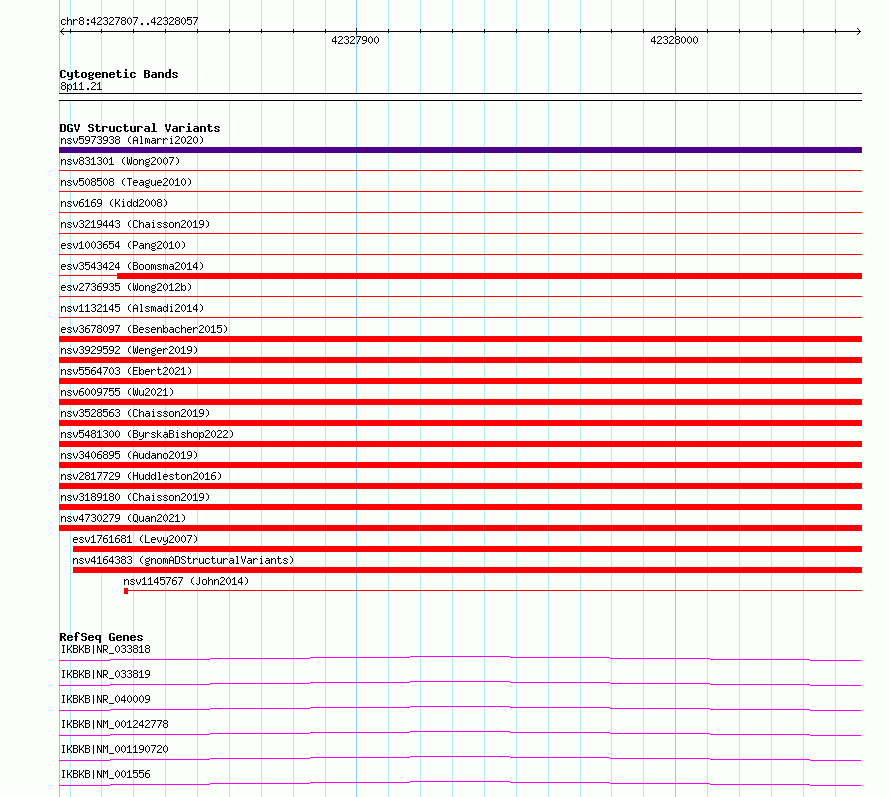Select the 8p11.21 band label
Viewport: 890px width, 797px height.
point(81,86)
